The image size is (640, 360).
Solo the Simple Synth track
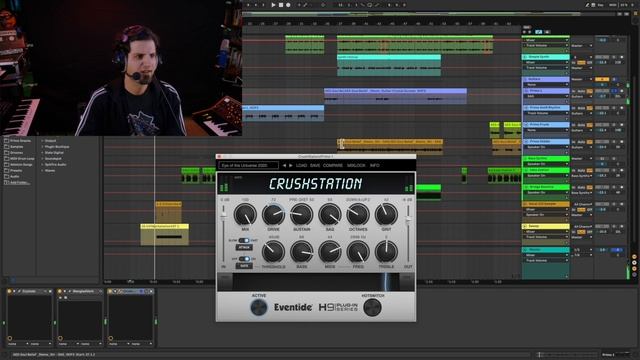(x=614, y=57)
